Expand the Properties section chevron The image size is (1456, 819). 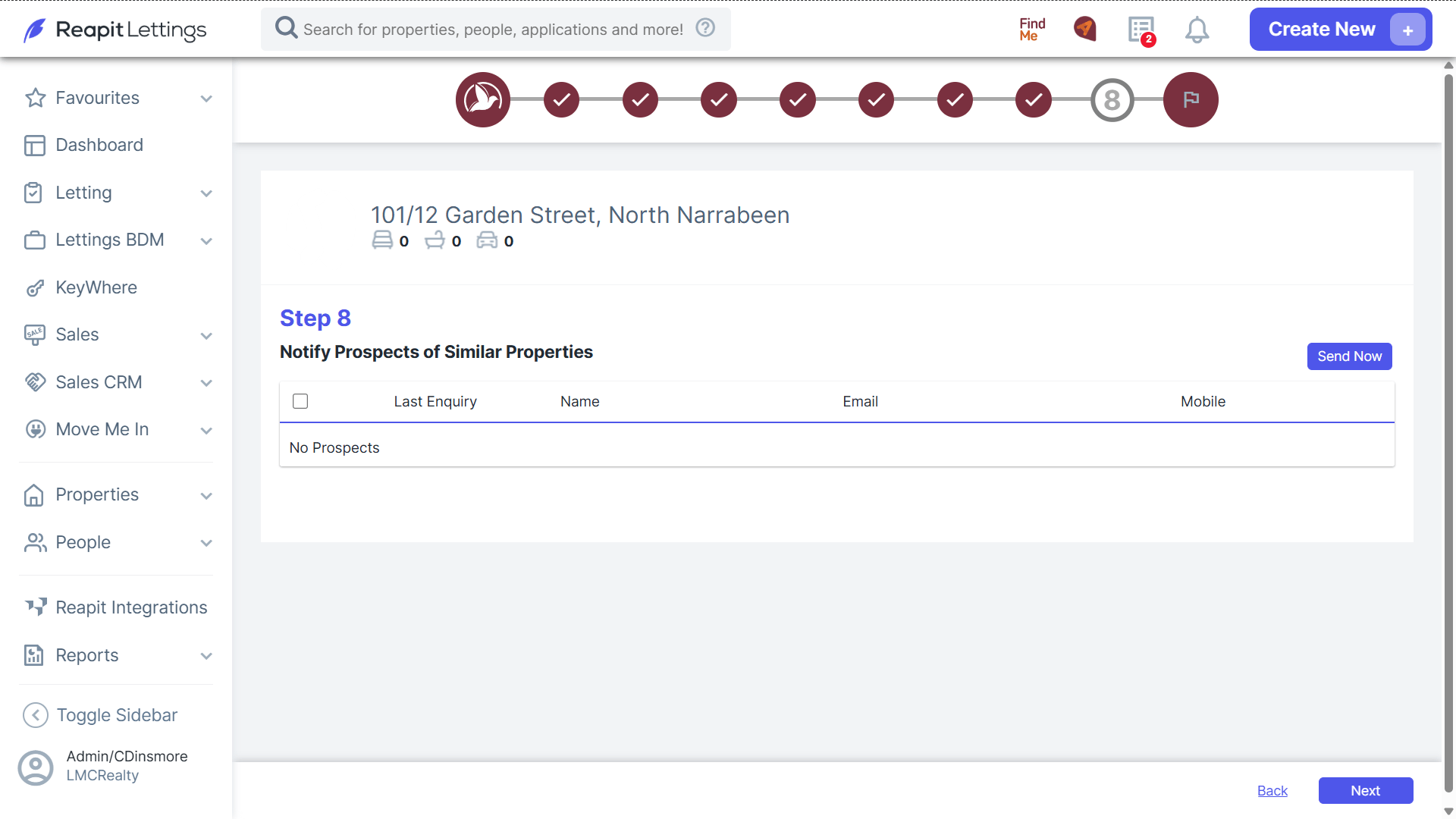point(206,496)
